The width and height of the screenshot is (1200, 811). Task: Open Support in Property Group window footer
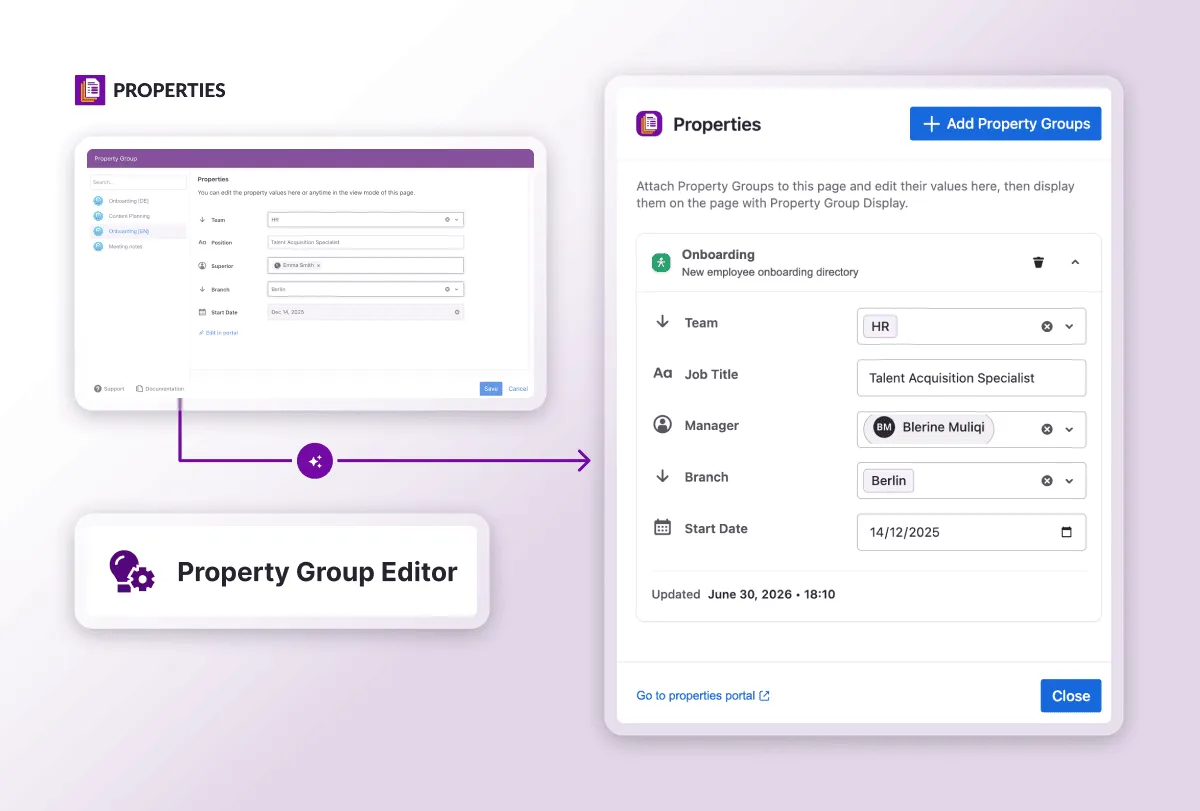(x=109, y=388)
